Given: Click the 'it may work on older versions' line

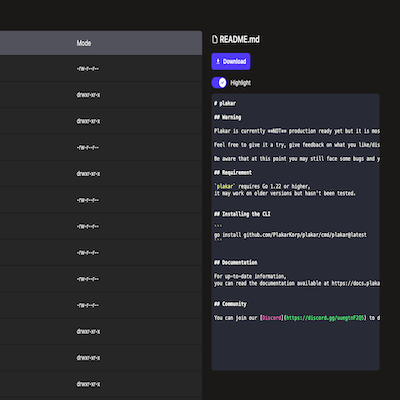Looking at the screenshot, I should coord(285,193).
